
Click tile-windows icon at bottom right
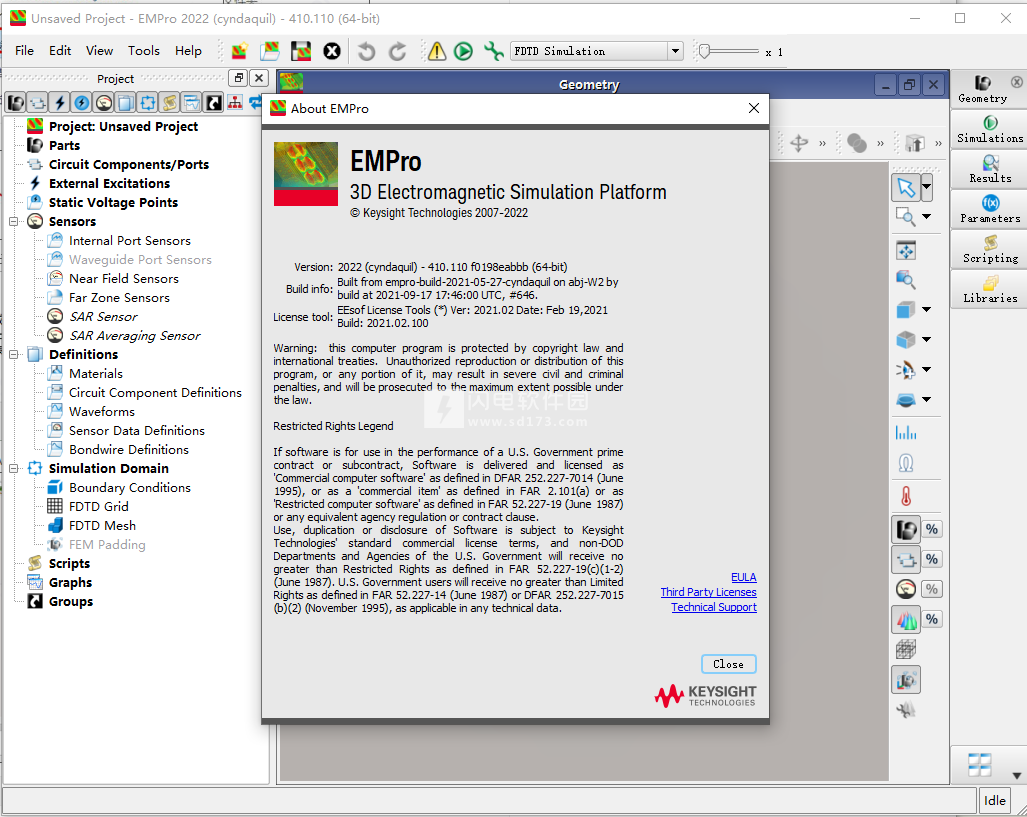[980, 765]
